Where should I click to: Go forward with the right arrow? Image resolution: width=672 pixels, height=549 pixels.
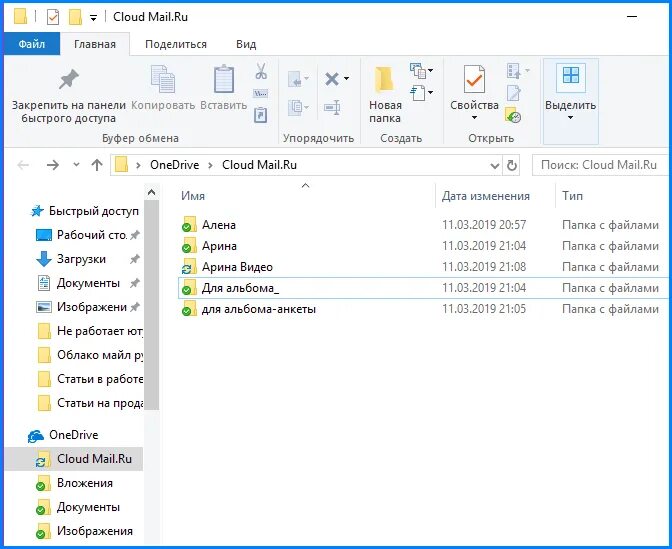click(x=53, y=165)
